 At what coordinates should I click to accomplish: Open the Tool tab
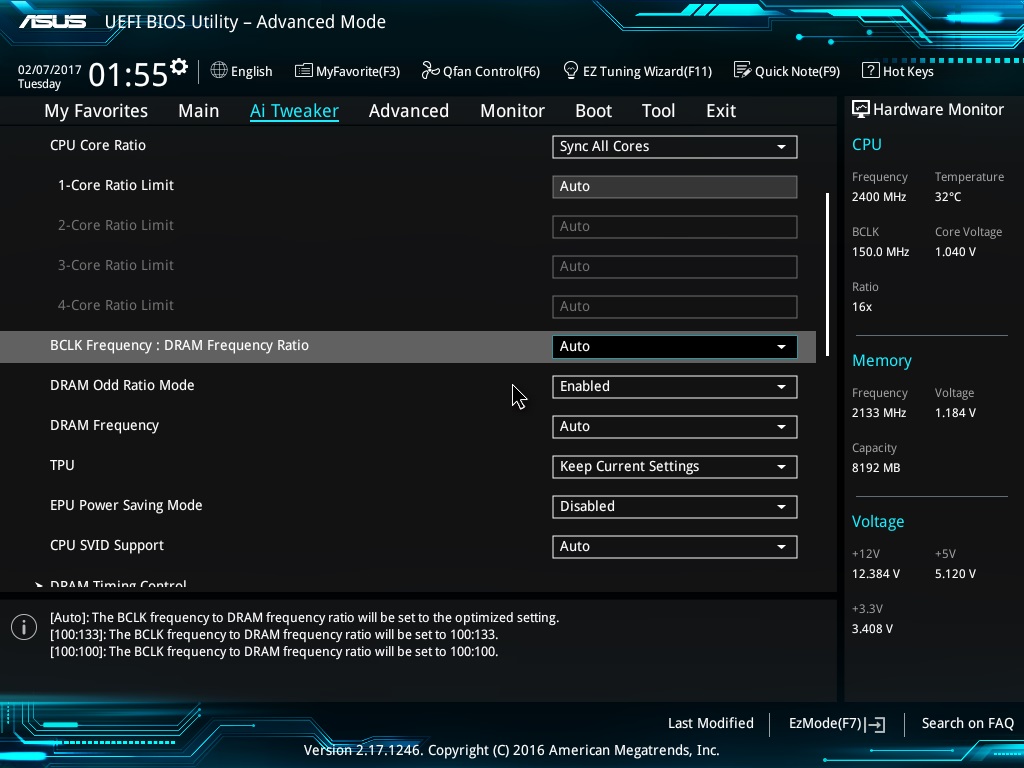[658, 111]
